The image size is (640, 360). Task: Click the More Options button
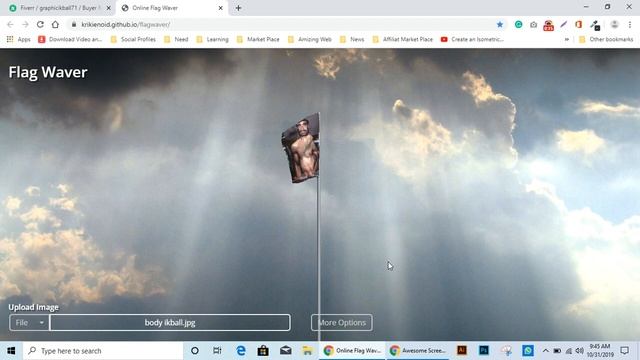tap(342, 322)
